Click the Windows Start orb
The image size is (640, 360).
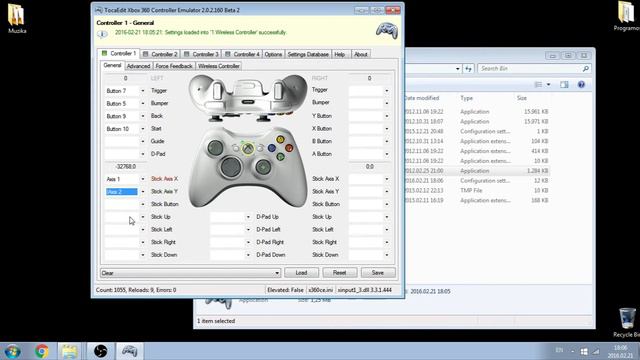click(12, 351)
